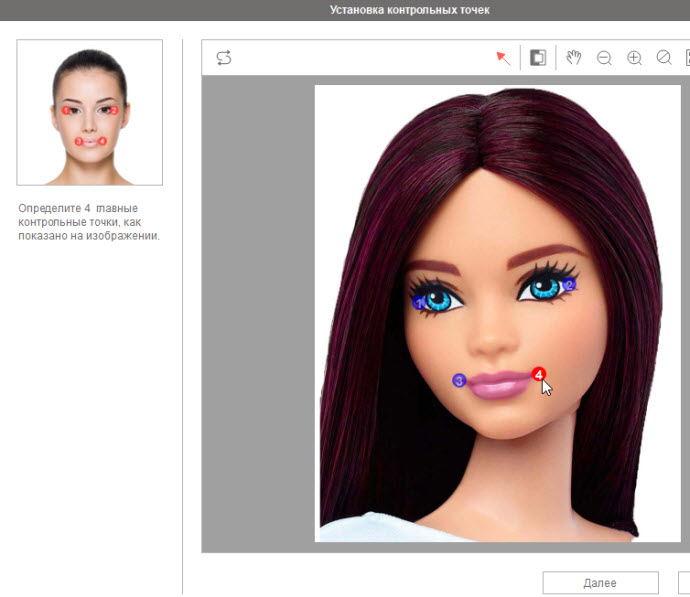Click the Далее button

click(600, 582)
